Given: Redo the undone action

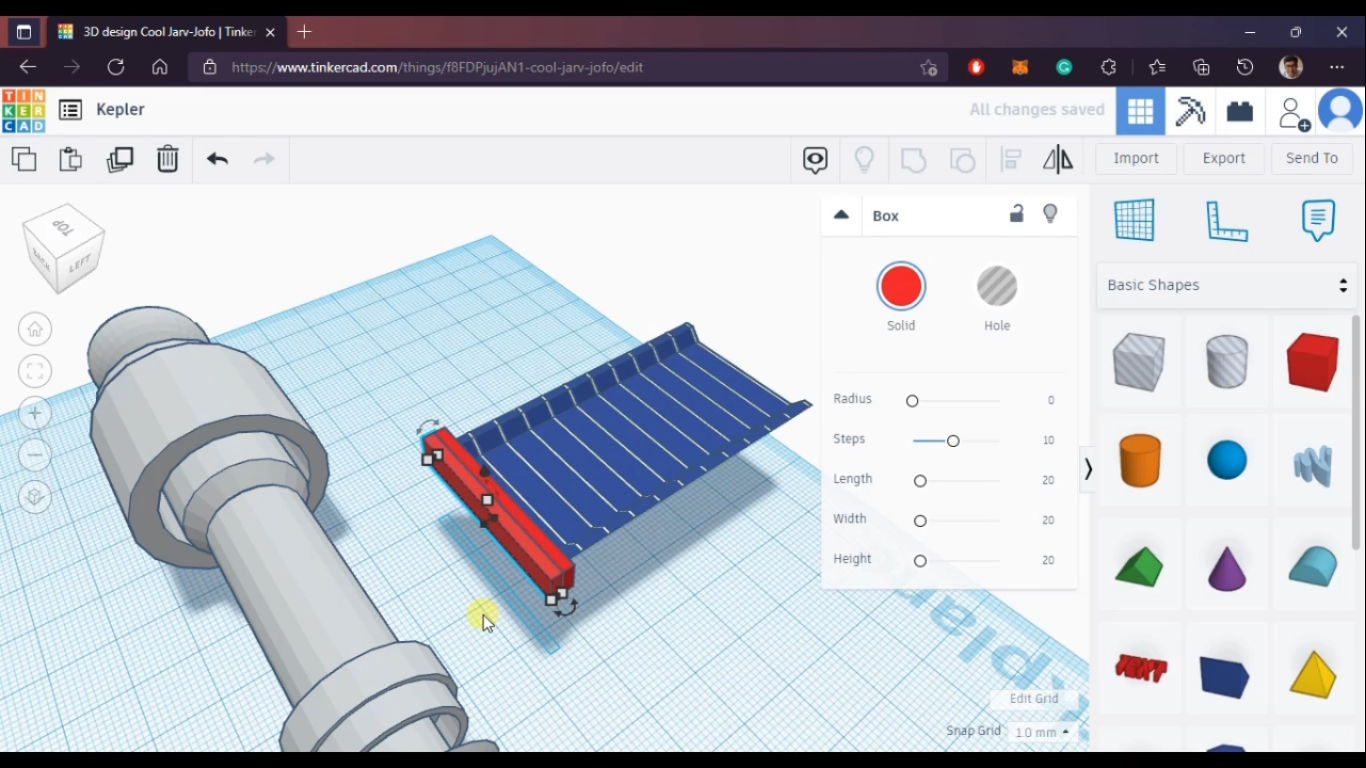Looking at the screenshot, I should 264,159.
